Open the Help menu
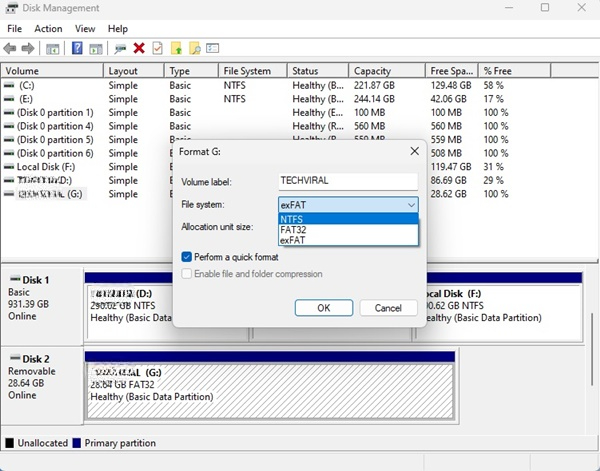Viewport: 600px width, 471px height. coord(117,29)
